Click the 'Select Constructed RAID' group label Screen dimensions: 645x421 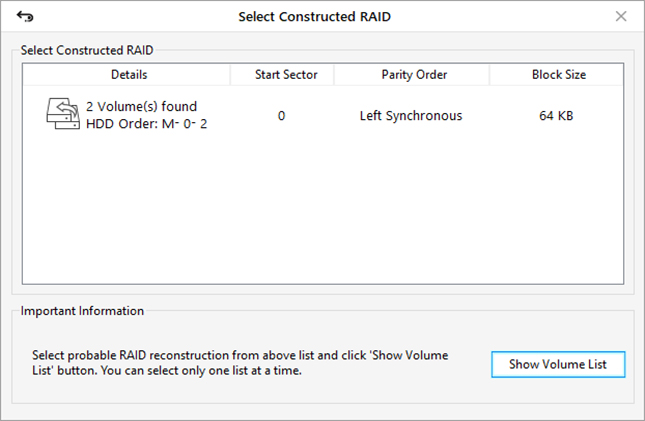tap(87, 50)
